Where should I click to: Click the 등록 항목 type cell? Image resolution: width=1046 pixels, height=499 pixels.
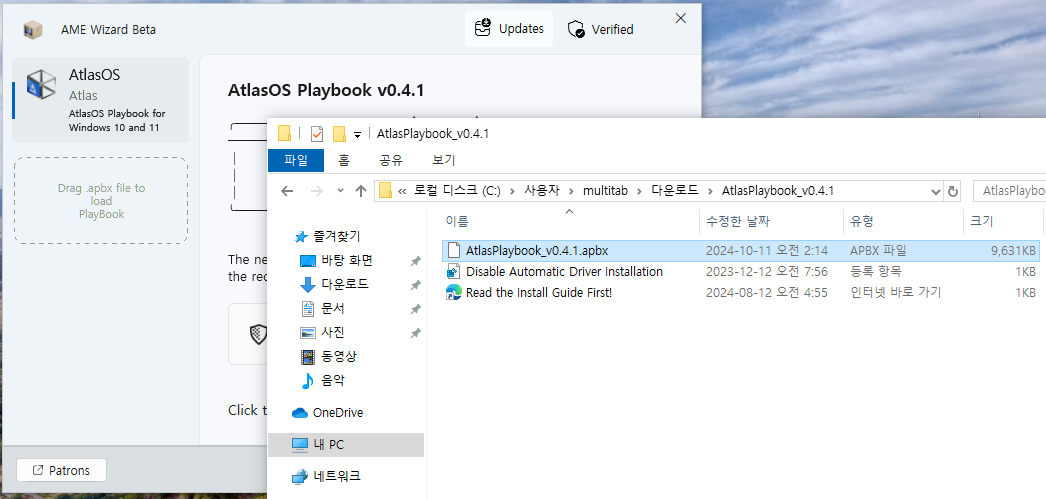pyautogui.click(x=875, y=272)
